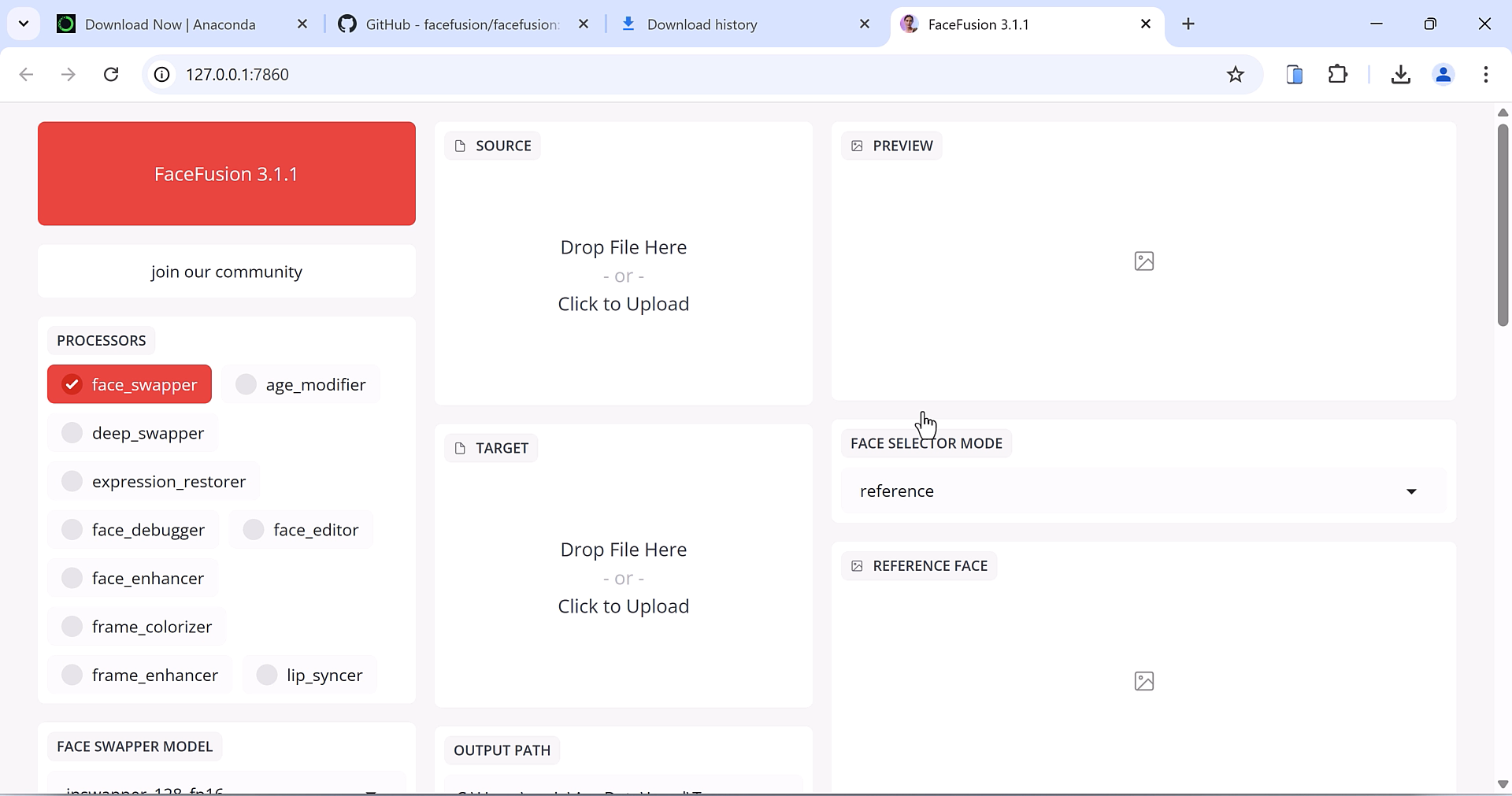Enable the face_editor processor

tap(301, 530)
